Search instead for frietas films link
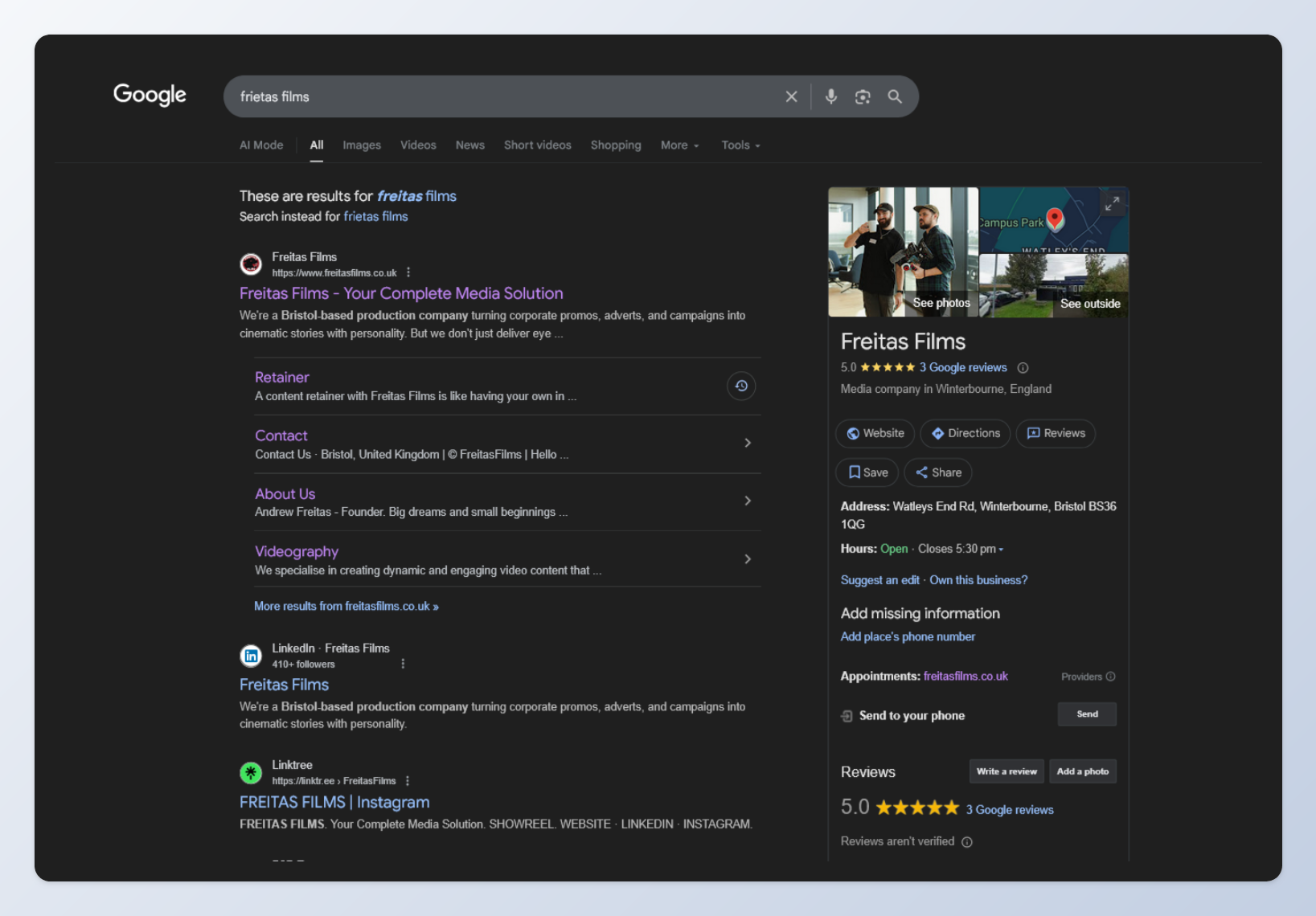Screen dimensions: 1316x916 [x=375, y=217]
